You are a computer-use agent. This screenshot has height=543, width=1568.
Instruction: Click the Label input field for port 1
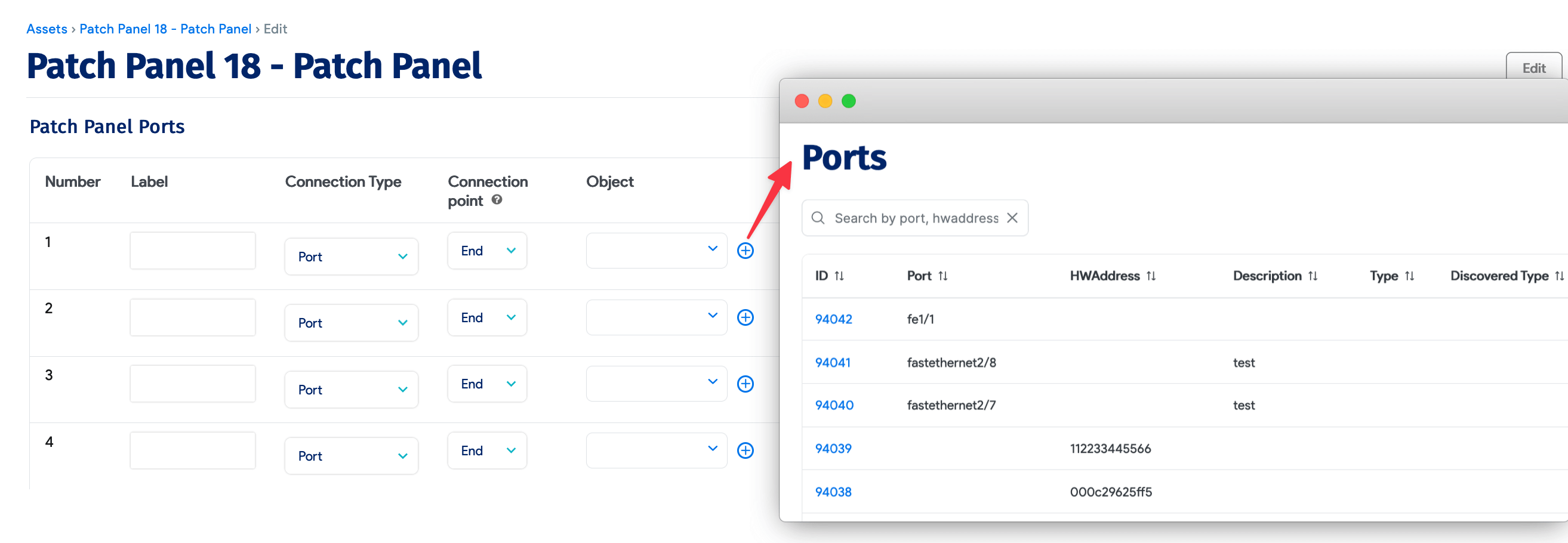tap(192, 249)
